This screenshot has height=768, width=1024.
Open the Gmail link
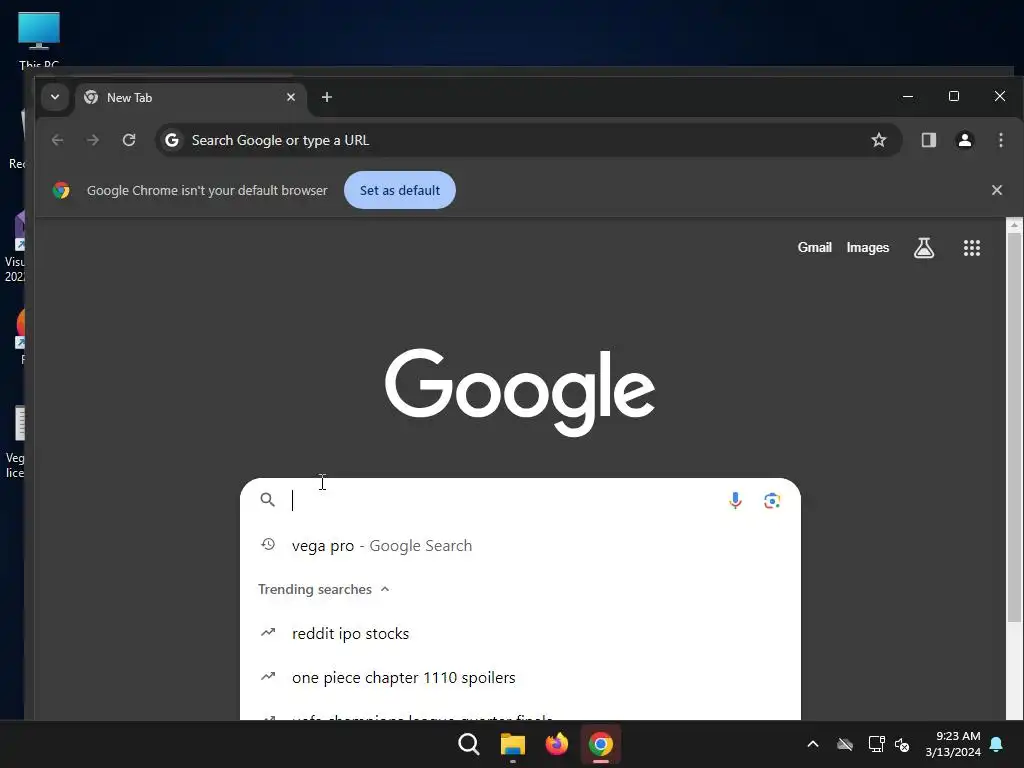tap(814, 248)
